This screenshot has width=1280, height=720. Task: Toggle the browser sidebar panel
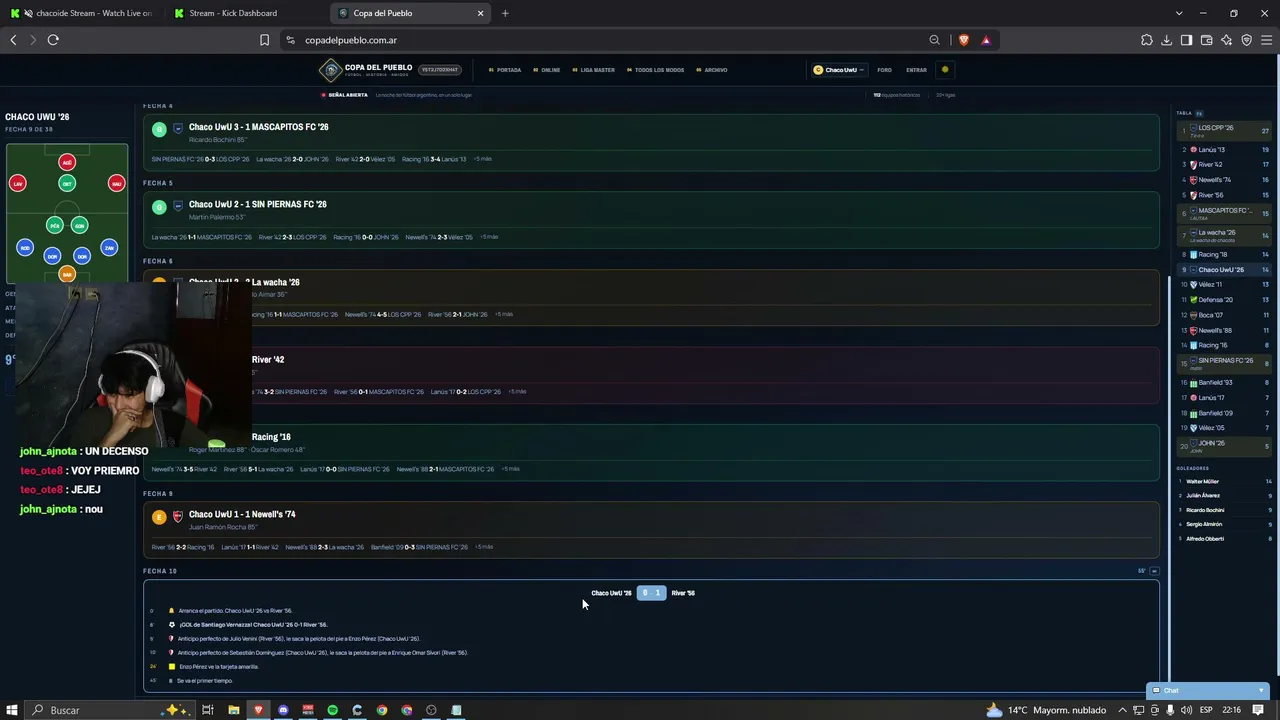coord(1187,40)
